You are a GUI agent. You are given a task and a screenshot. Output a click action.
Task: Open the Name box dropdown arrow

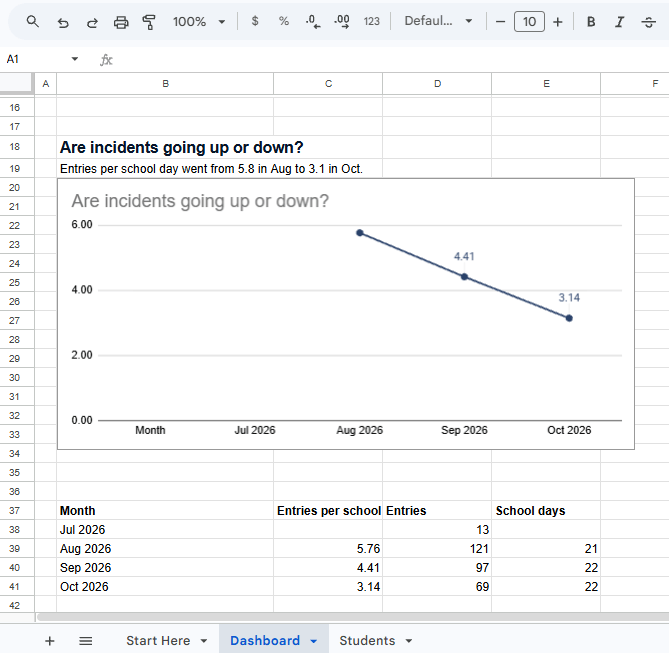point(75,59)
